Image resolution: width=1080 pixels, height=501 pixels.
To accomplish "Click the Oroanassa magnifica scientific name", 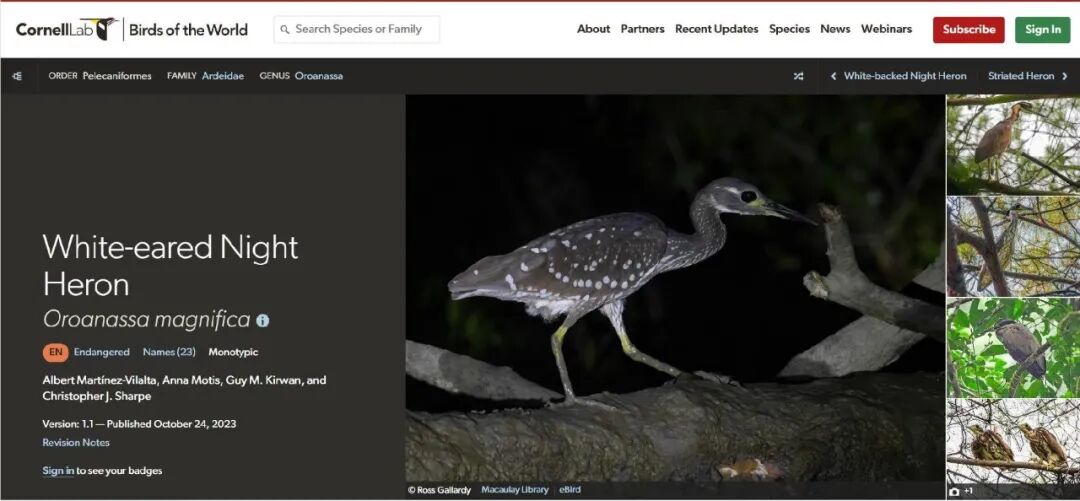I will click(147, 320).
